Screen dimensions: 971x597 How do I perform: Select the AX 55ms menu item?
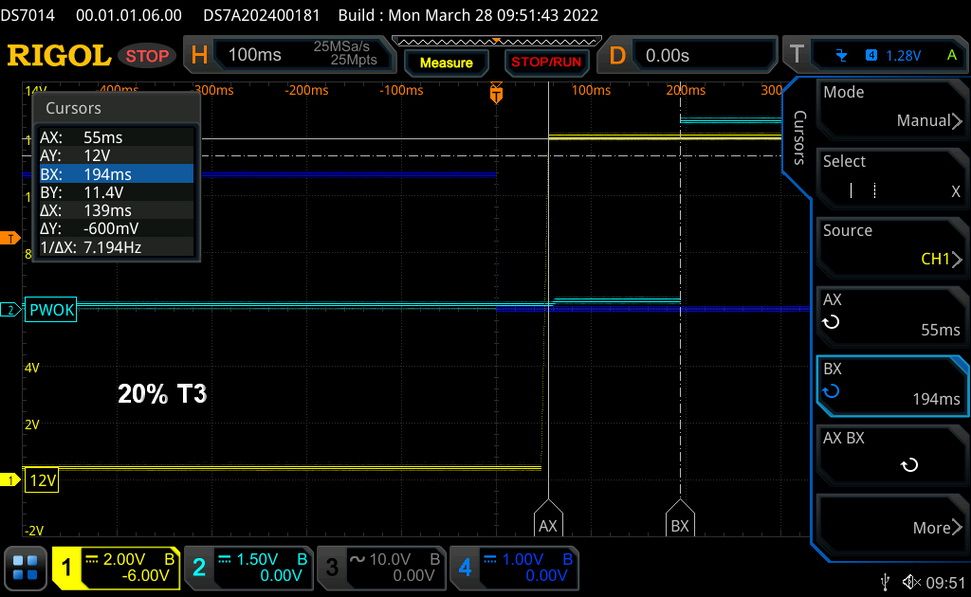891,315
